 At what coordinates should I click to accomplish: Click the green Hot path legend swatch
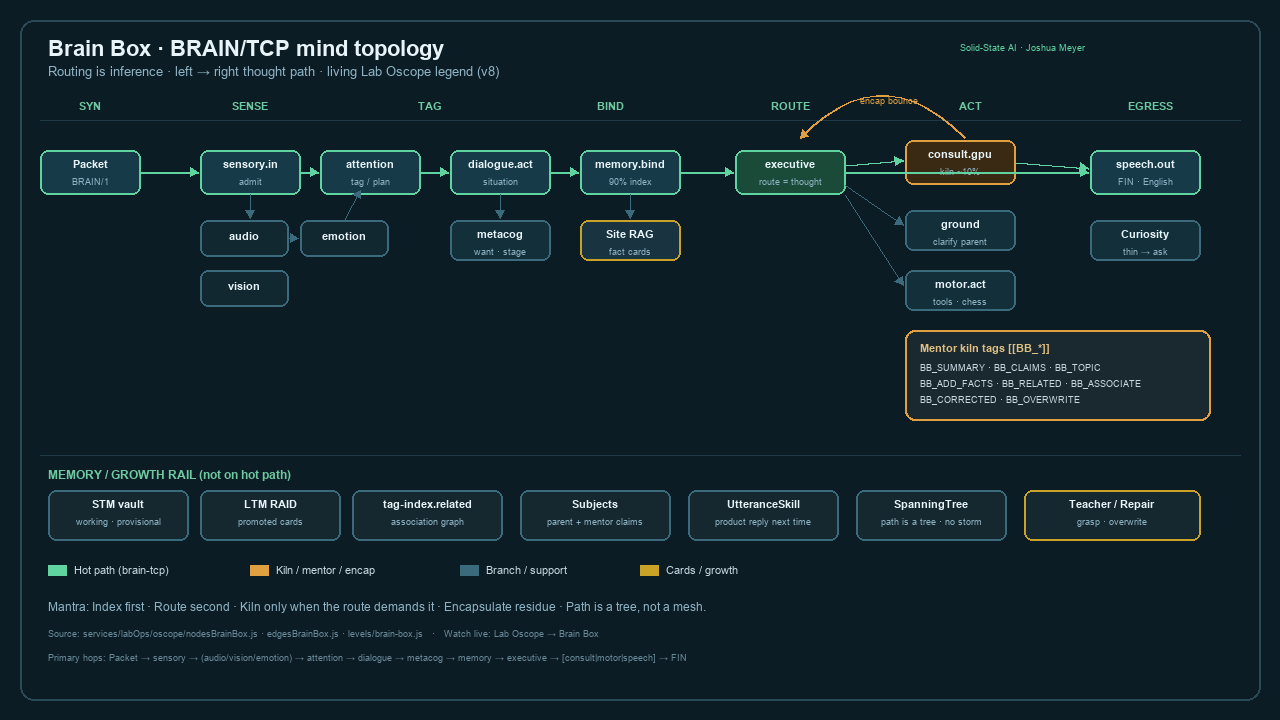point(57,570)
